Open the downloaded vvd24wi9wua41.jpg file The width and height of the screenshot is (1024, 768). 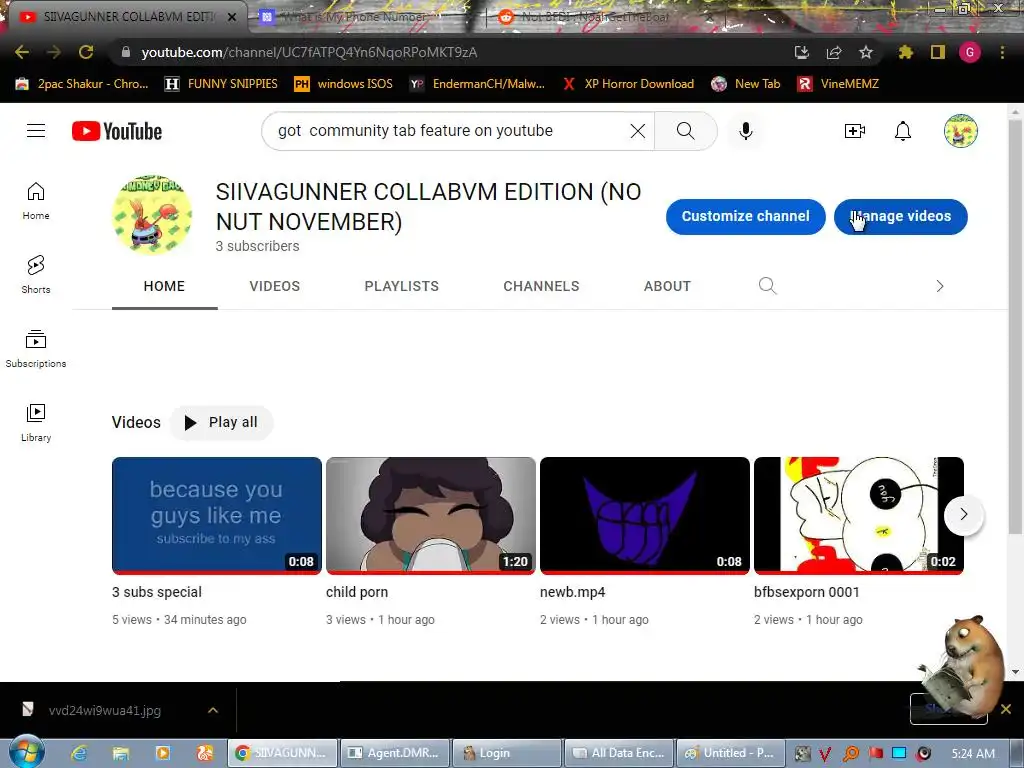click(x=104, y=710)
